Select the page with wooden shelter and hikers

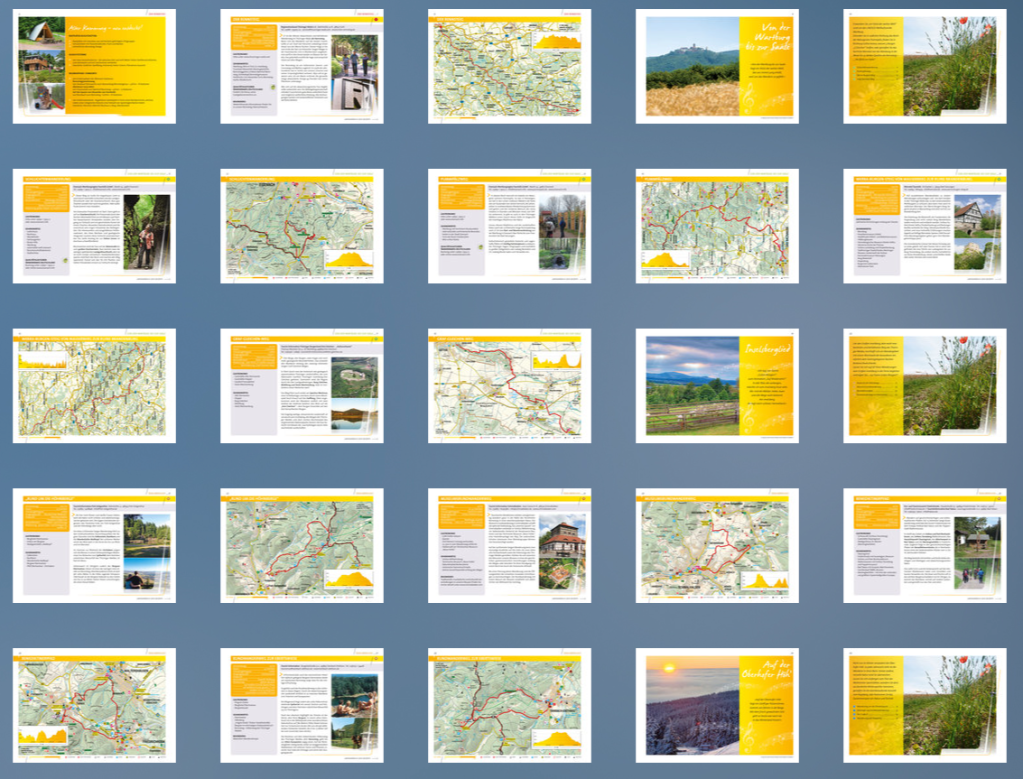click(925, 546)
